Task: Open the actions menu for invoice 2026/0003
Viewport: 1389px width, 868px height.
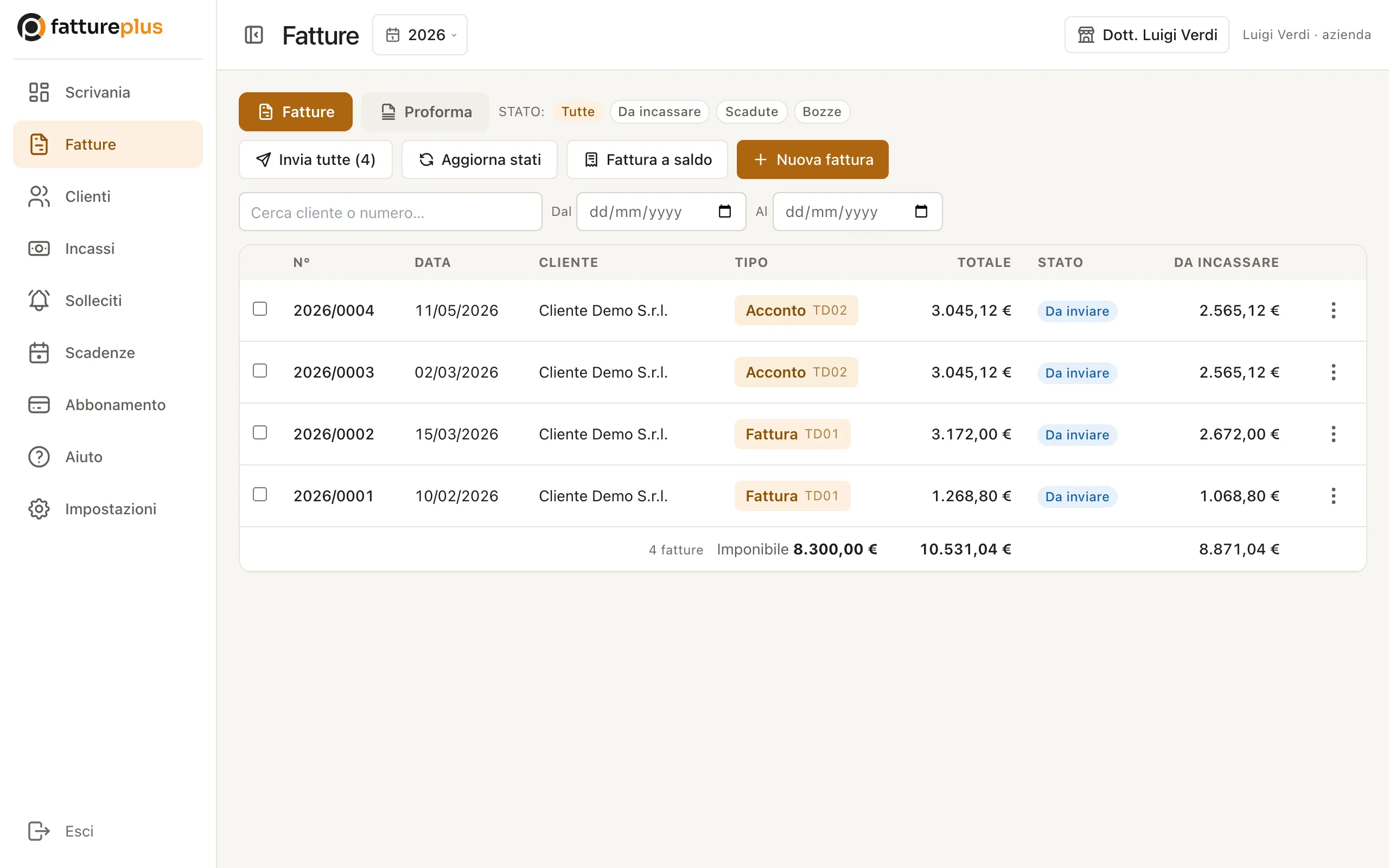Action: (1333, 372)
